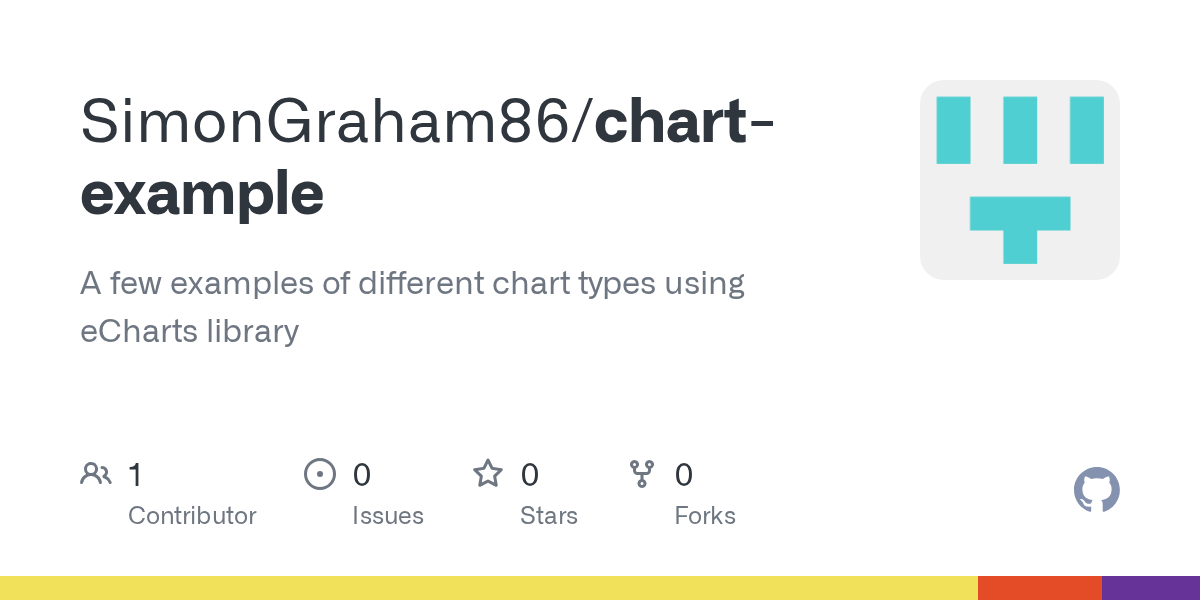Image resolution: width=1200 pixels, height=600 pixels.
Task: Click the contributor count number 1
Action: coord(135,475)
